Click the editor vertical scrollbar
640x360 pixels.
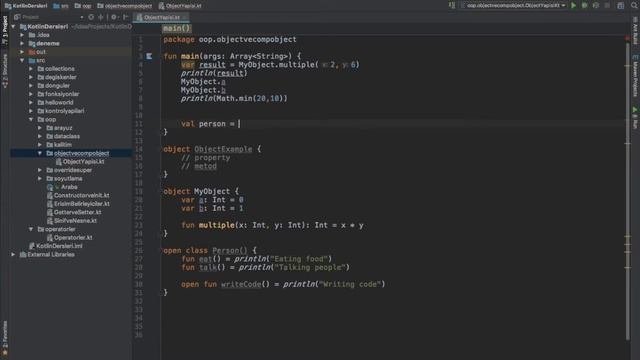click(x=628, y=190)
